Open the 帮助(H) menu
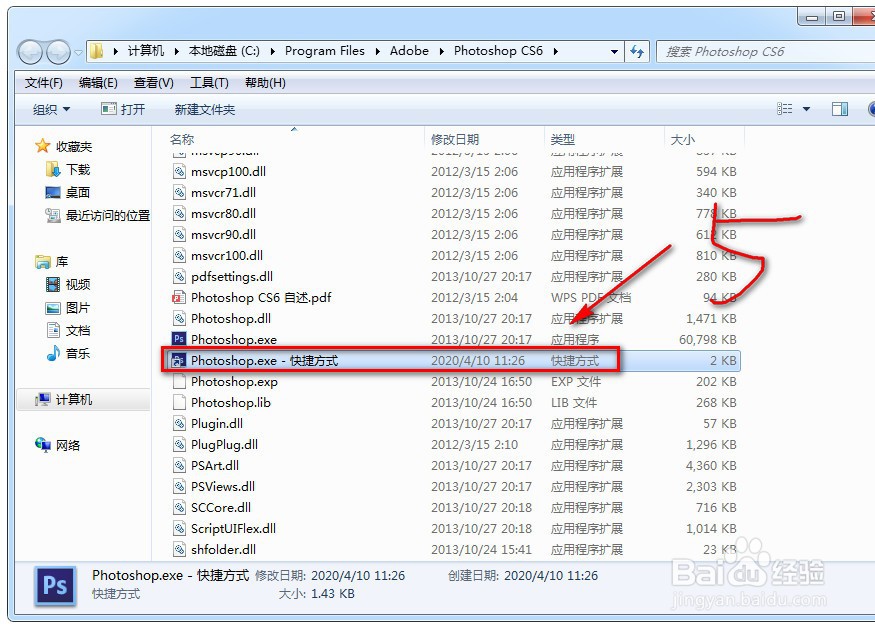875x630 pixels. 265,83
